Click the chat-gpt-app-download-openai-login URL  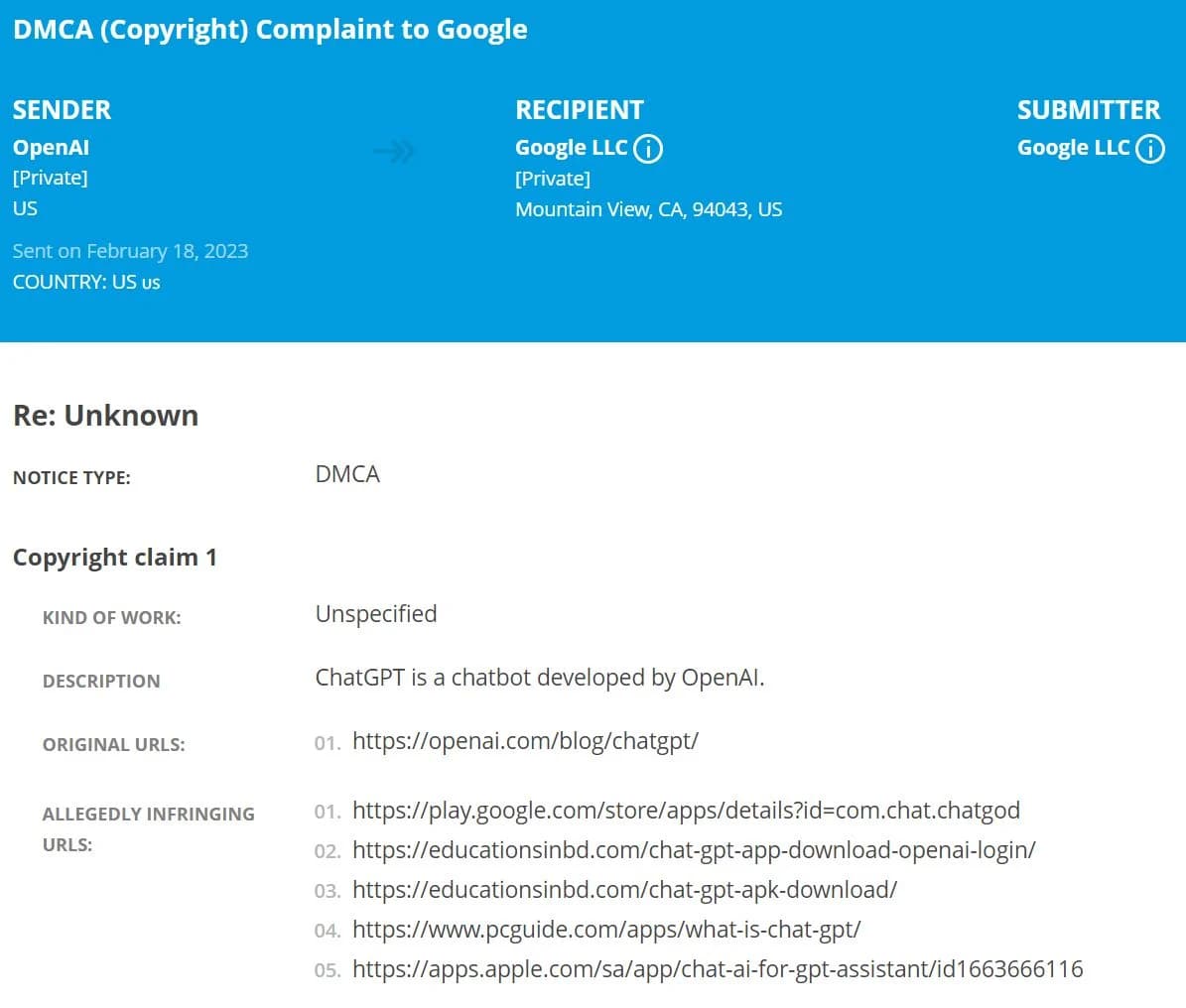[x=694, y=850]
